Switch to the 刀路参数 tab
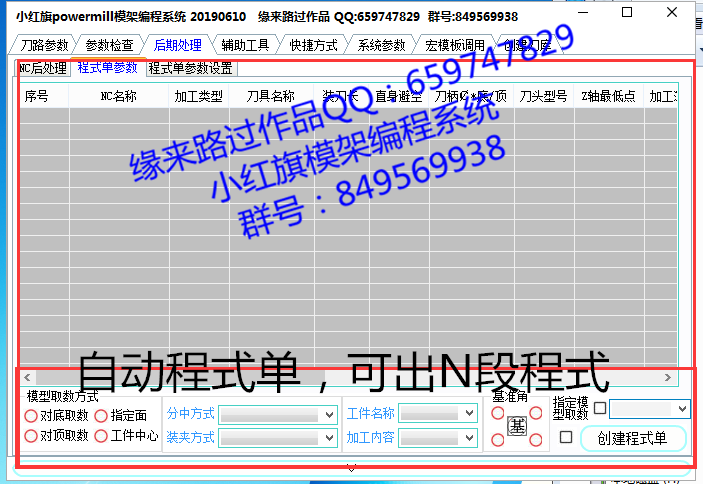The height and width of the screenshot is (484, 703). pyautogui.click(x=44, y=45)
